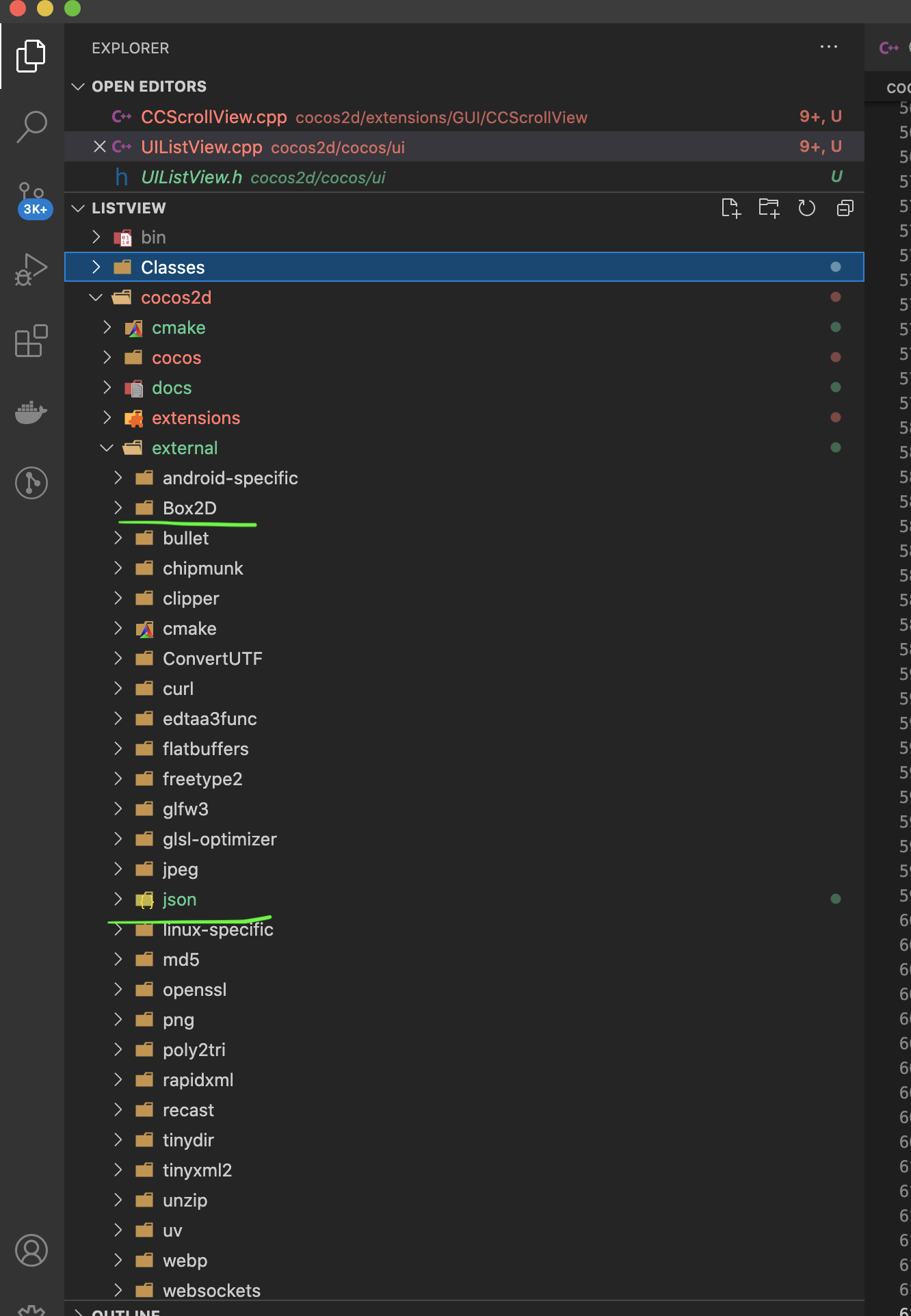911x1316 pixels.
Task: Collapse the OPEN EDITORS section
Action: (x=78, y=87)
